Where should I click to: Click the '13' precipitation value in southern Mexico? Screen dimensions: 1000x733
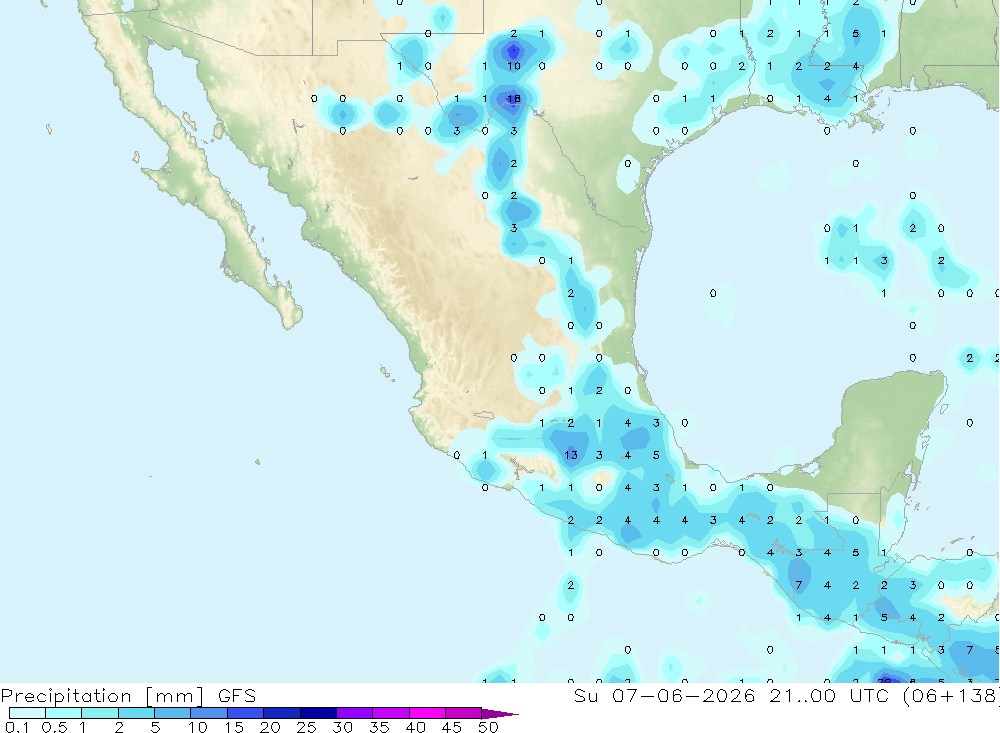pos(571,455)
